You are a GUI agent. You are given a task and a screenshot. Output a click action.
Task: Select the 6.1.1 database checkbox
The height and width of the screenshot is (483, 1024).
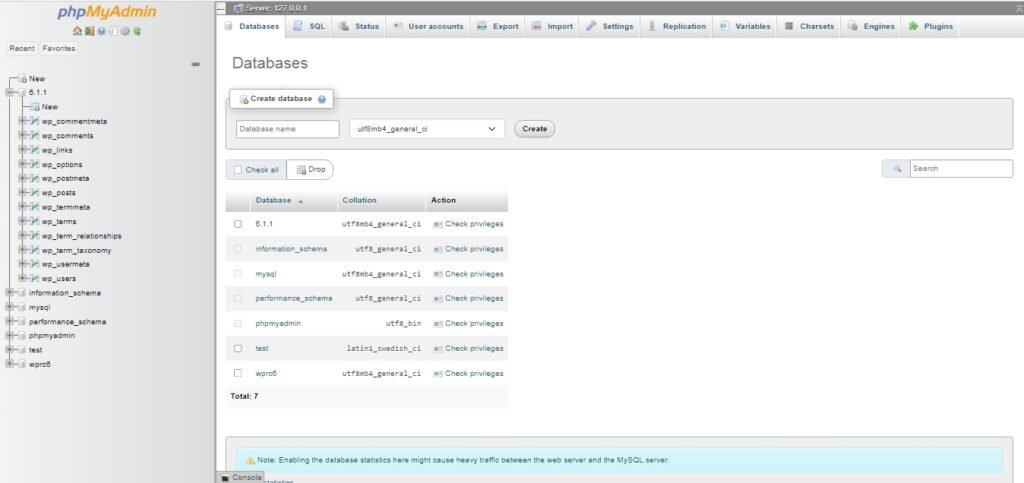click(238, 224)
